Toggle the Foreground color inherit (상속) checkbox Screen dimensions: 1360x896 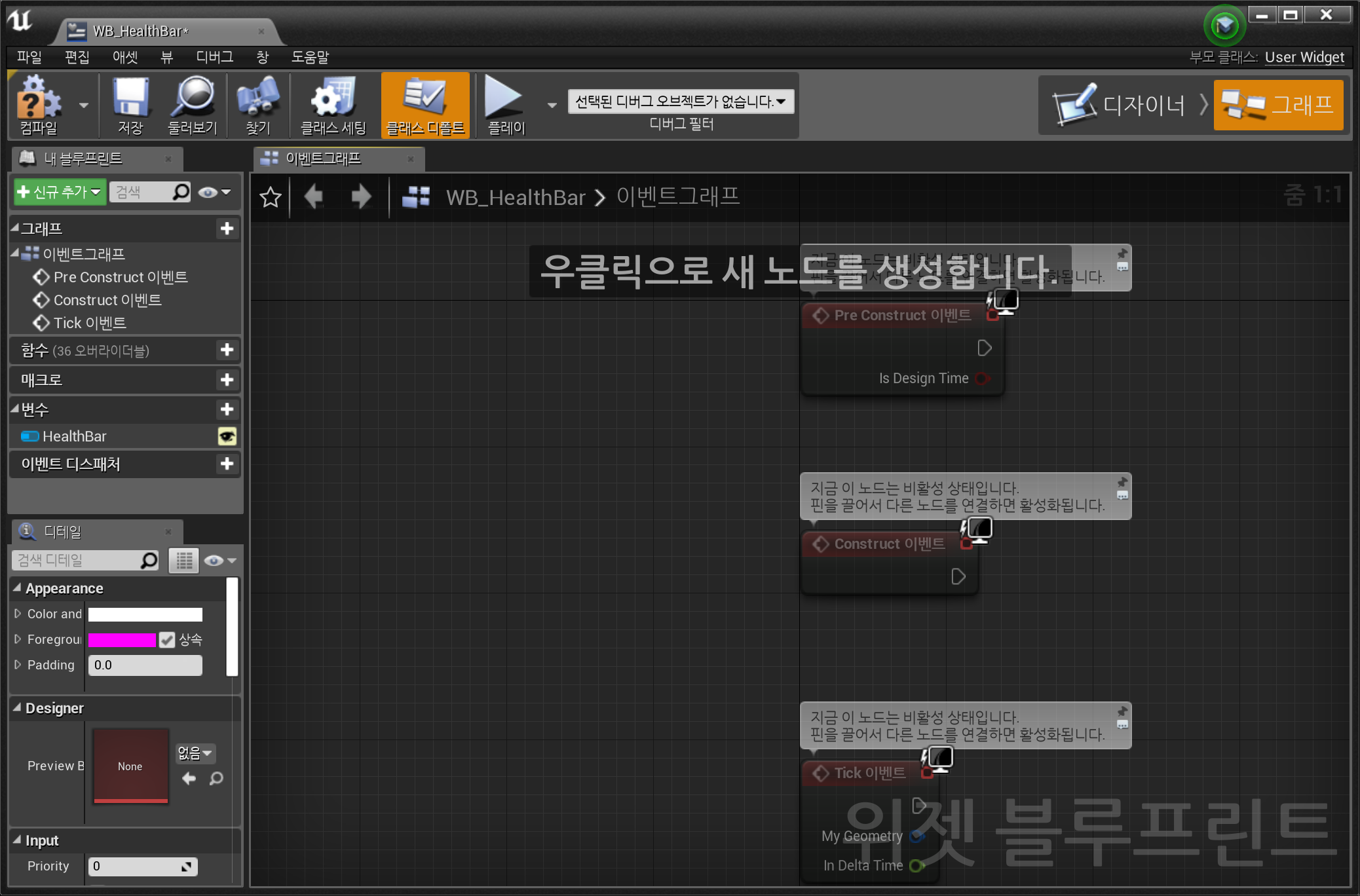coord(168,640)
